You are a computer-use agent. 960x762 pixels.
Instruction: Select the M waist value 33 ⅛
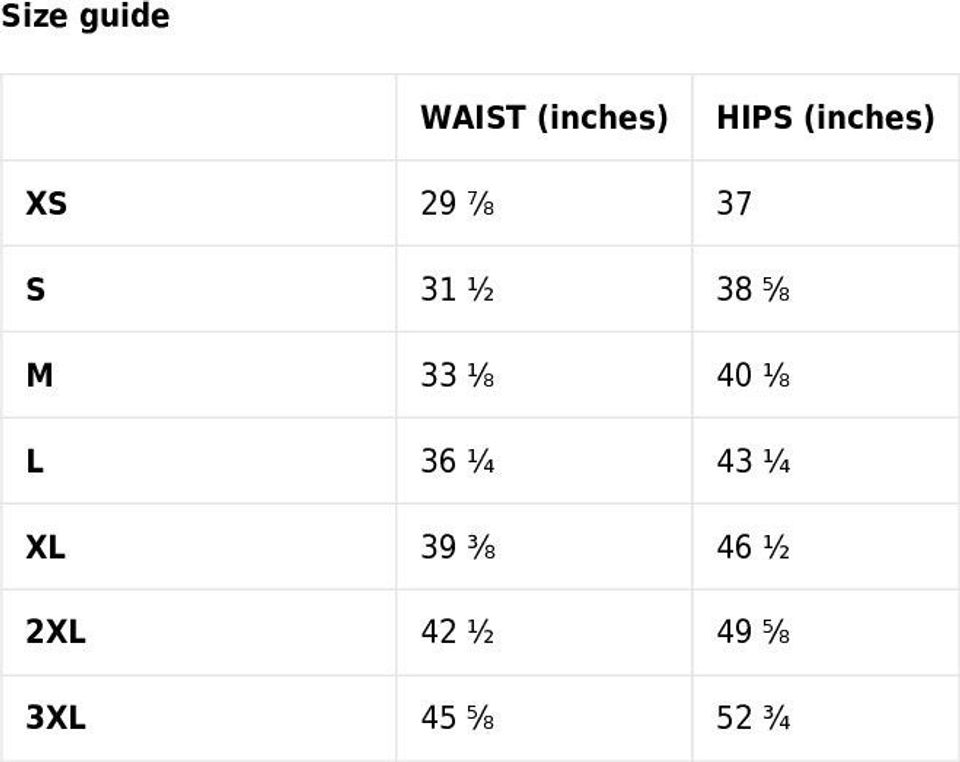(x=457, y=376)
